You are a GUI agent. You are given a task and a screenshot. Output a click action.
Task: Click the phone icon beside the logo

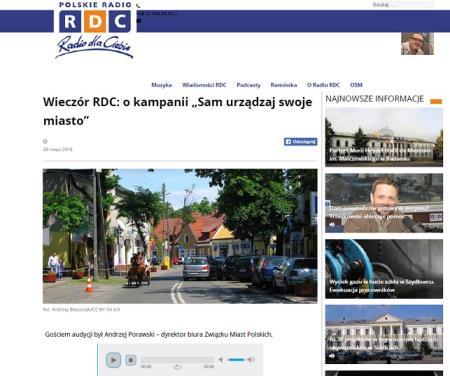[x=138, y=5]
